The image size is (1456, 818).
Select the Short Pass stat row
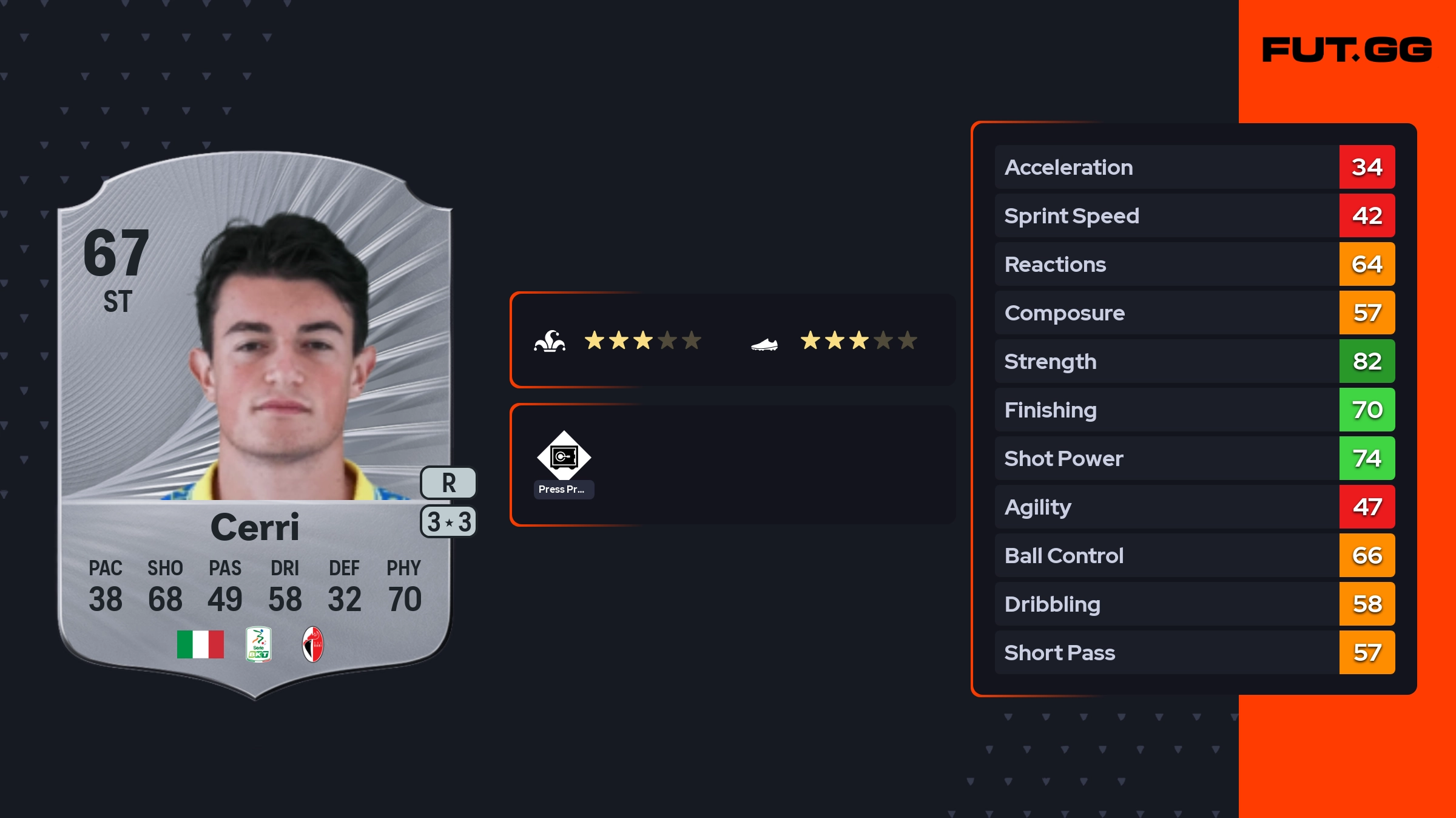[1165, 652]
